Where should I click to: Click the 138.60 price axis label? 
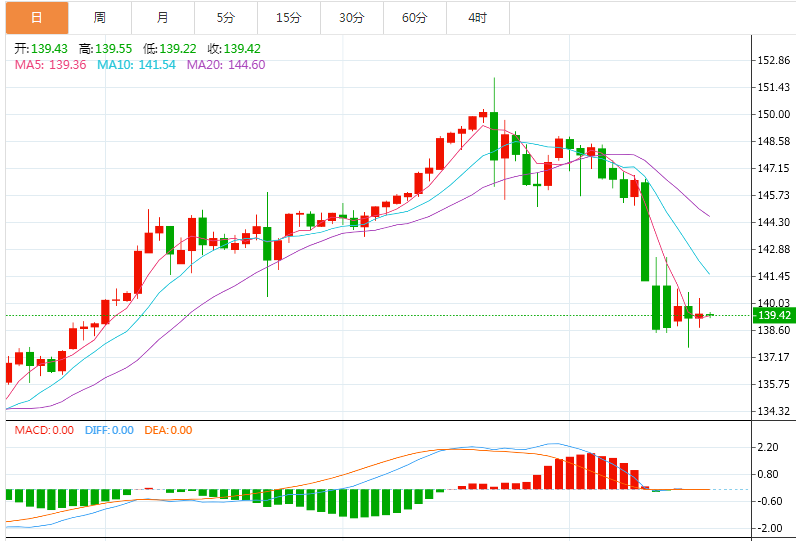coord(774,330)
